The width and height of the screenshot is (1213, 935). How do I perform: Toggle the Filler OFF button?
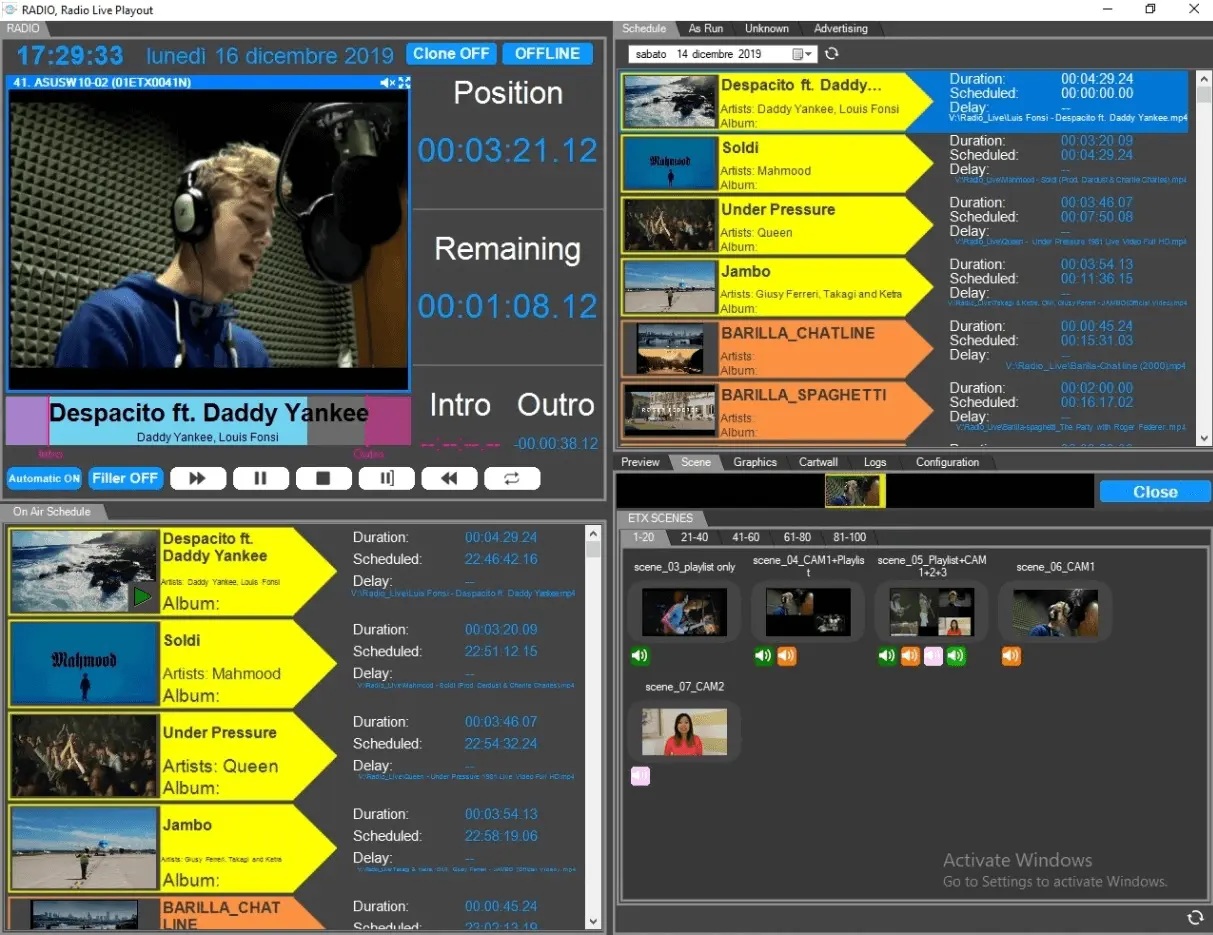(x=125, y=479)
